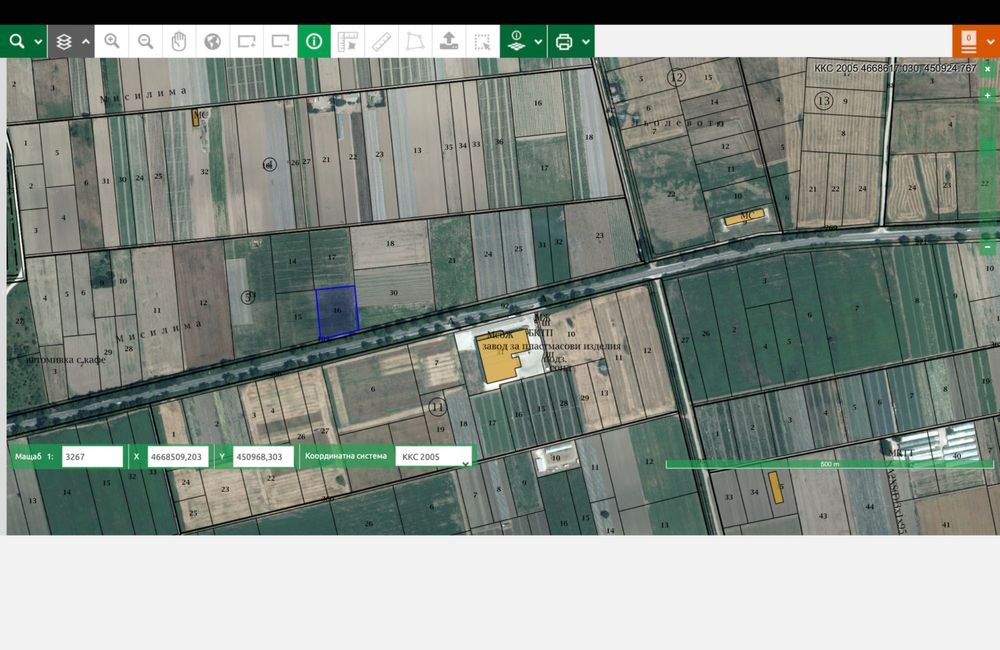Activate the pan hand tool

click(x=179, y=41)
